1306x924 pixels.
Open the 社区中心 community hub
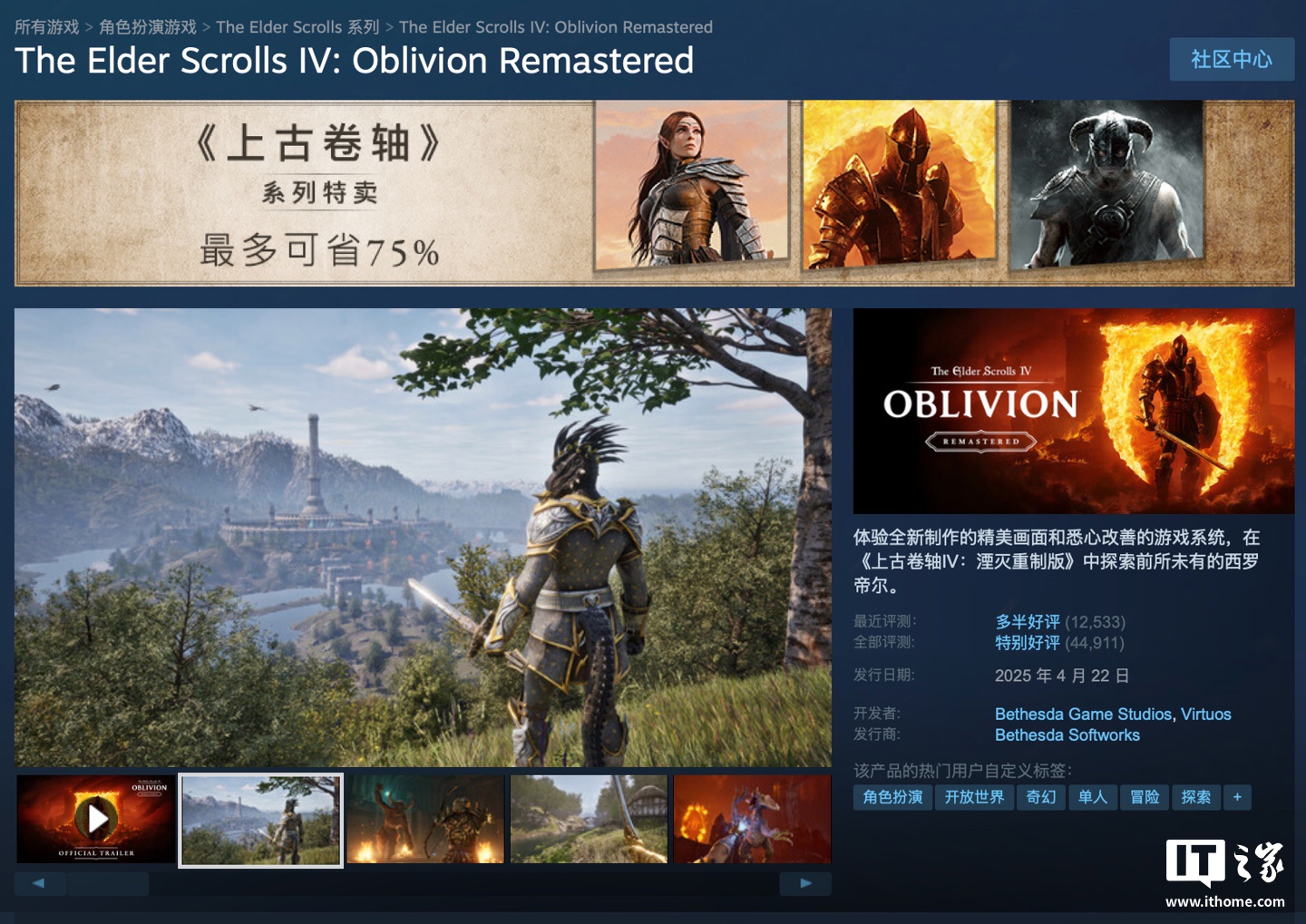coord(1232,59)
